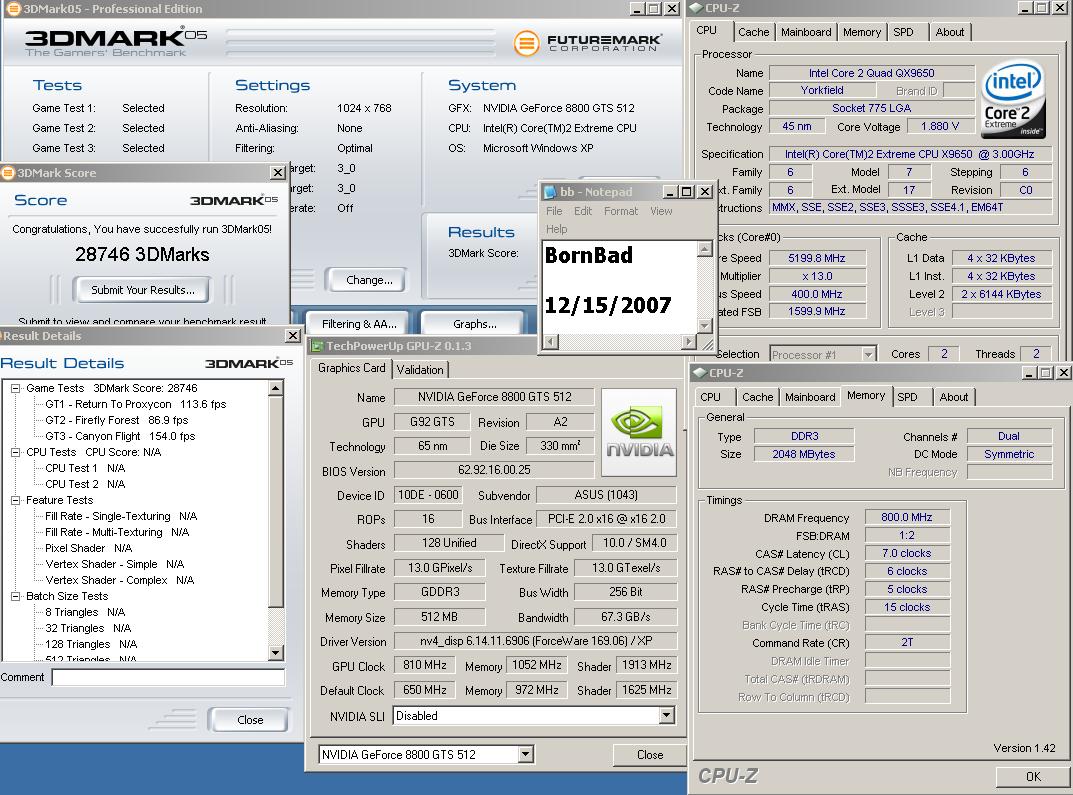The image size is (1073, 795).
Task: Open the Cache tab in upper CPU-Z
Action: (753, 32)
